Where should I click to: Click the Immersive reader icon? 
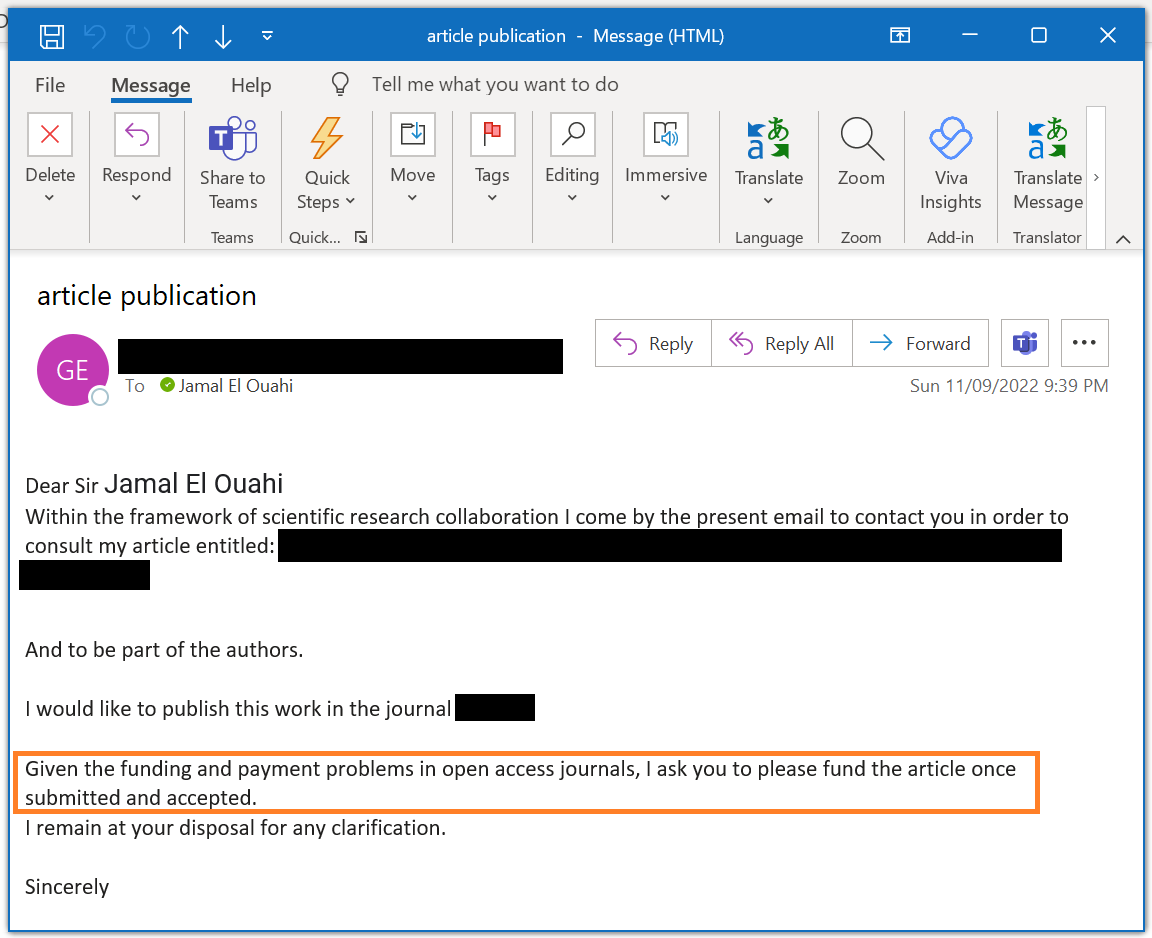(x=666, y=134)
